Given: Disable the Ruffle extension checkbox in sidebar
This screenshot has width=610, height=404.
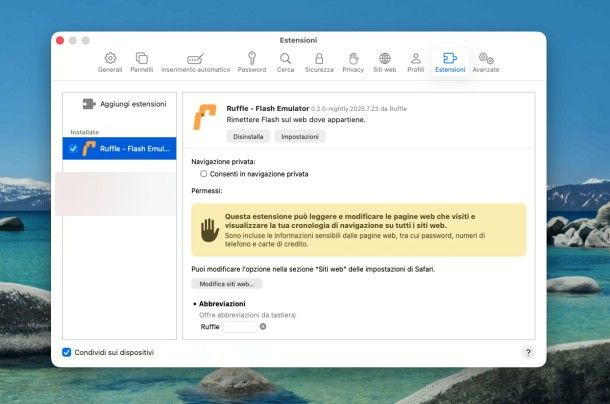Looking at the screenshot, I should click(x=73, y=148).
